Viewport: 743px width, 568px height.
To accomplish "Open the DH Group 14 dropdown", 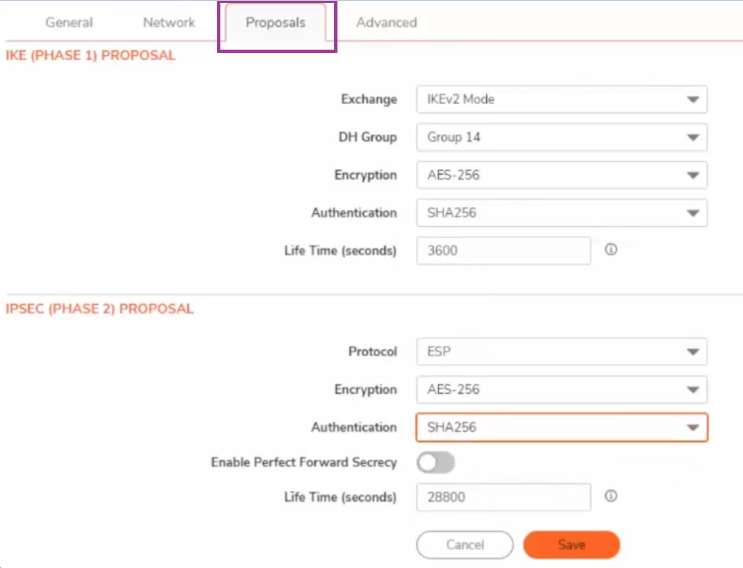I will [x=562, y=137].
